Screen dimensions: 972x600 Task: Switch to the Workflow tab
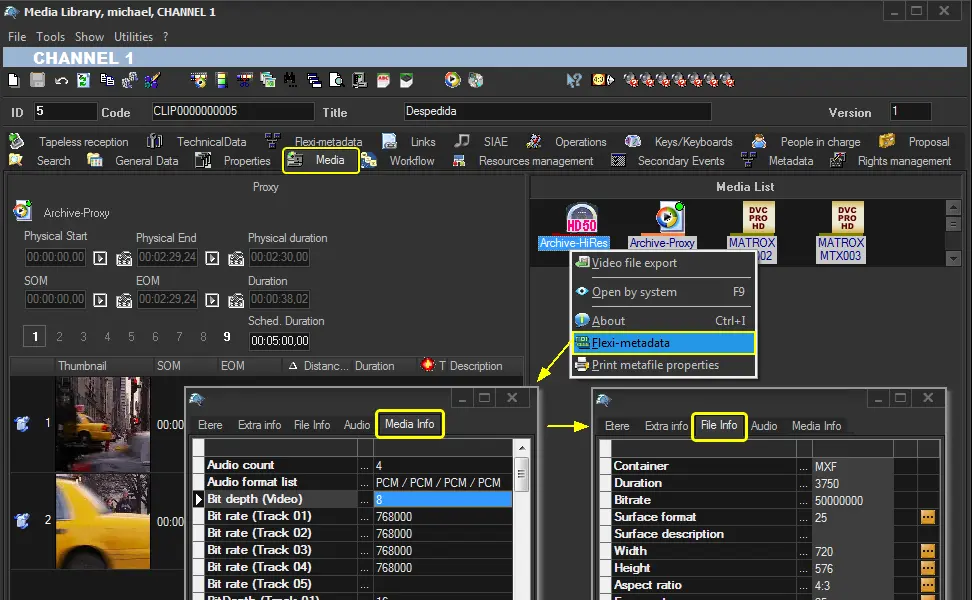(x=411, y=161)
